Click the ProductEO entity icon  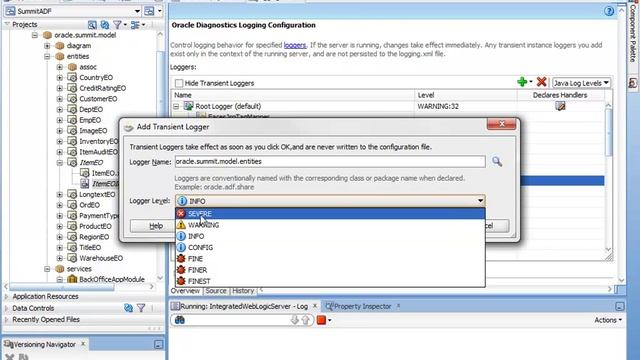point(72,226)
